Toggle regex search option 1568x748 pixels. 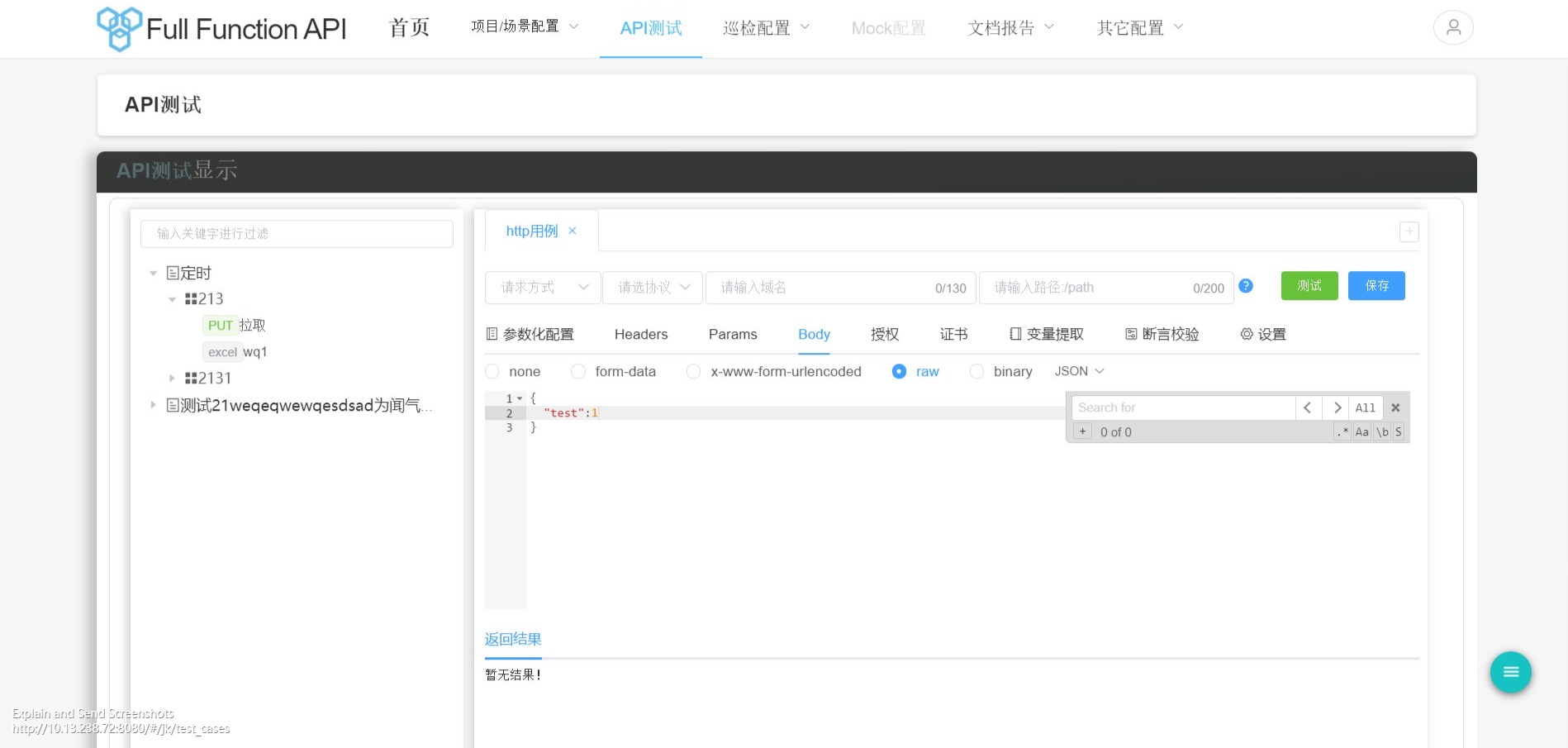(x=1342, y=431)
